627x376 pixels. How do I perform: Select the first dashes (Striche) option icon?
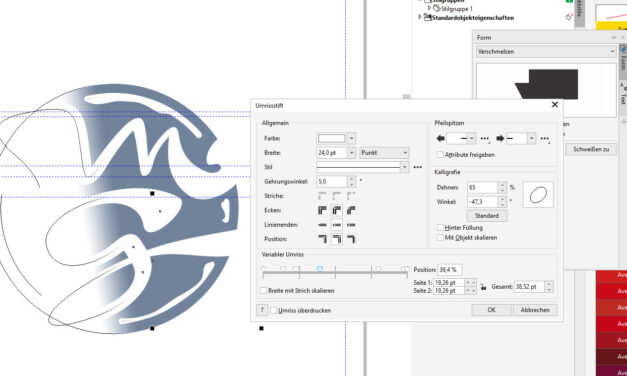(x=322, y=196)
